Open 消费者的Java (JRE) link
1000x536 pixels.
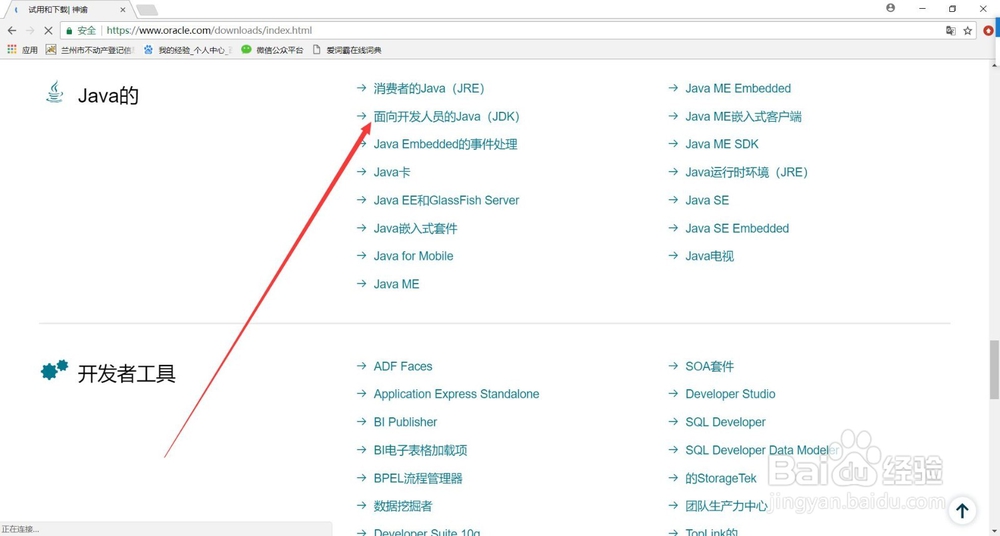pos(429,89)
